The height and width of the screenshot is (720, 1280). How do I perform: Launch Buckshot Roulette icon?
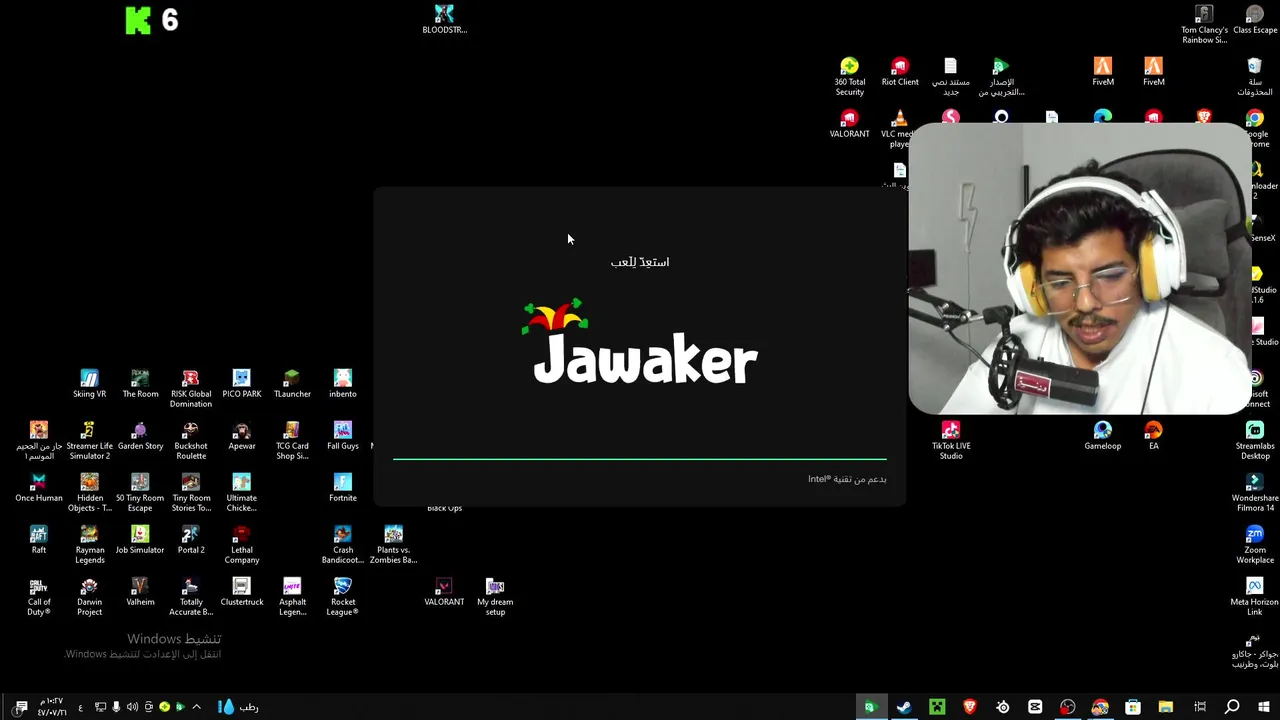click(191, 440)
